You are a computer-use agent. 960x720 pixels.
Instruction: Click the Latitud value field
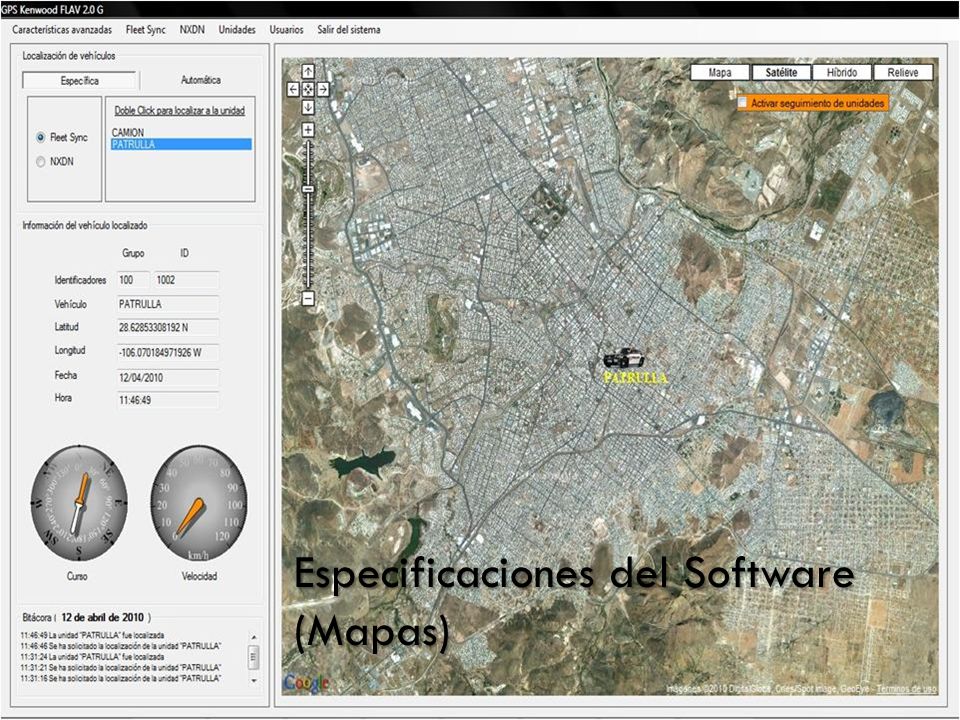pos(168,328)
